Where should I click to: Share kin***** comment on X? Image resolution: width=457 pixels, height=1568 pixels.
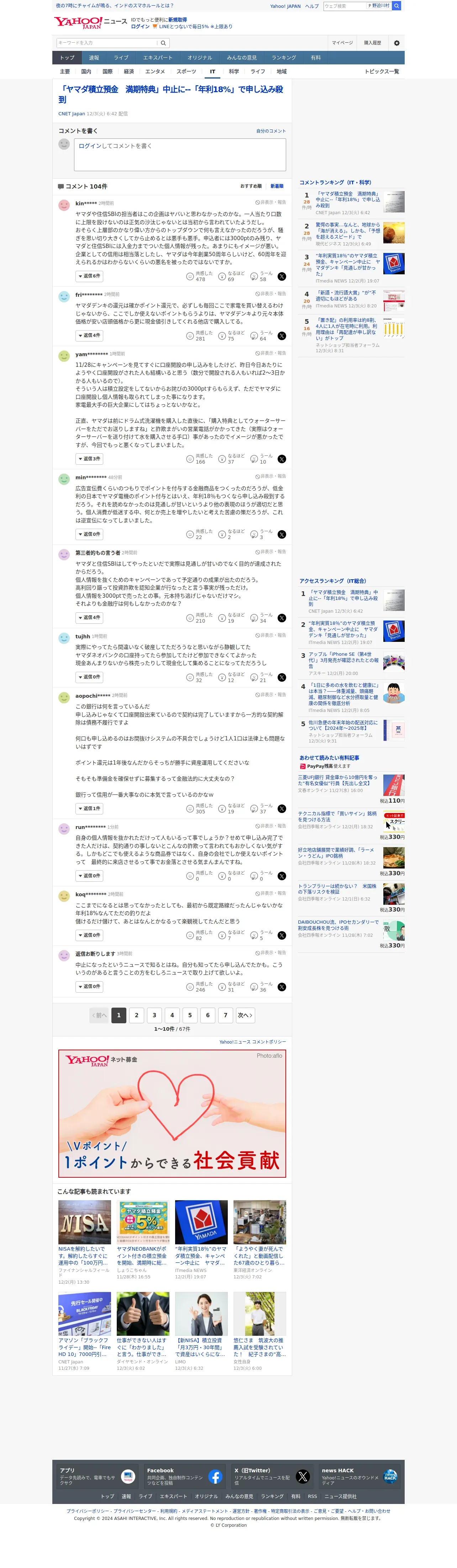click(282, 276)
